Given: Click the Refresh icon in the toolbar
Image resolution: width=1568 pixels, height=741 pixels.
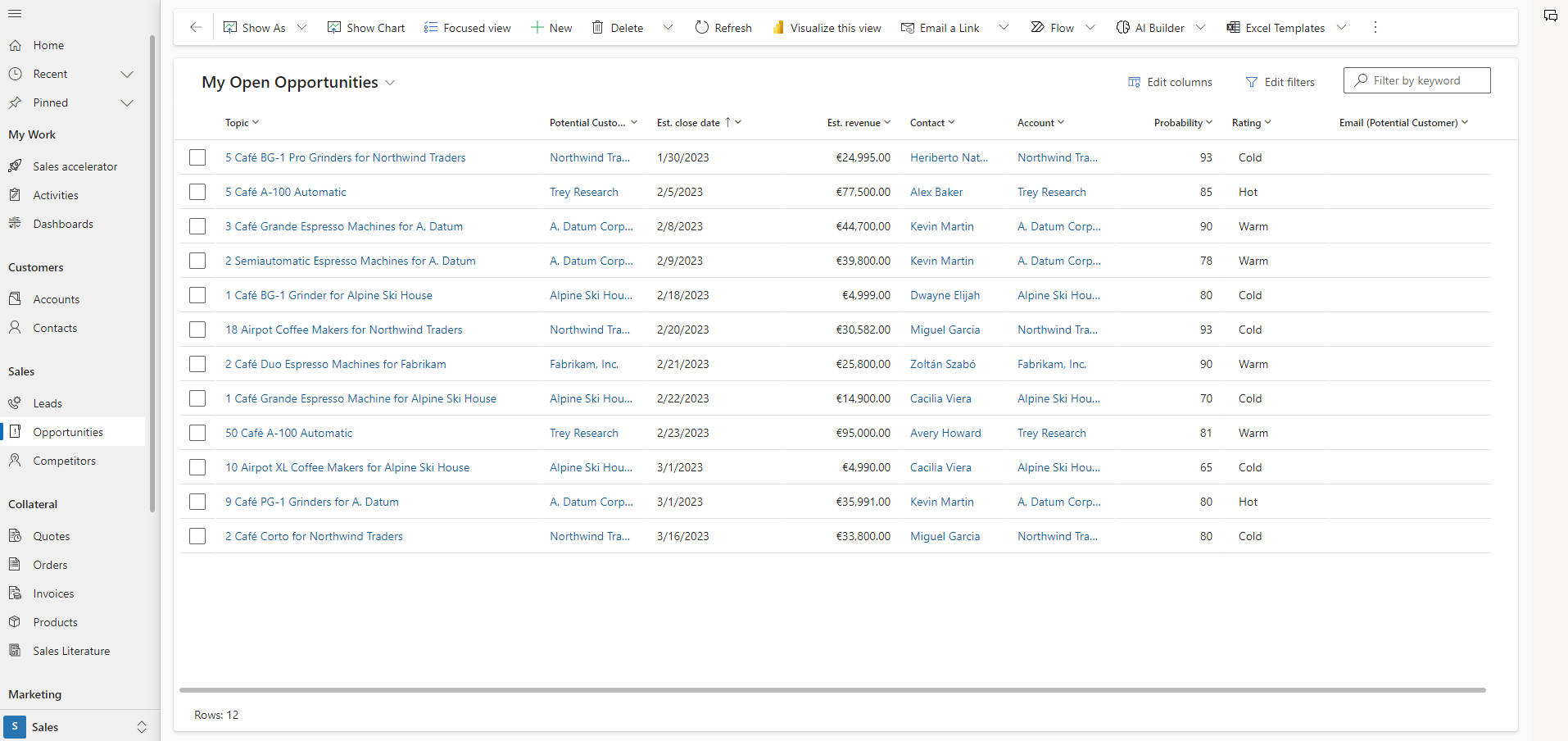Looking at the screenshot, I should 701,27.
